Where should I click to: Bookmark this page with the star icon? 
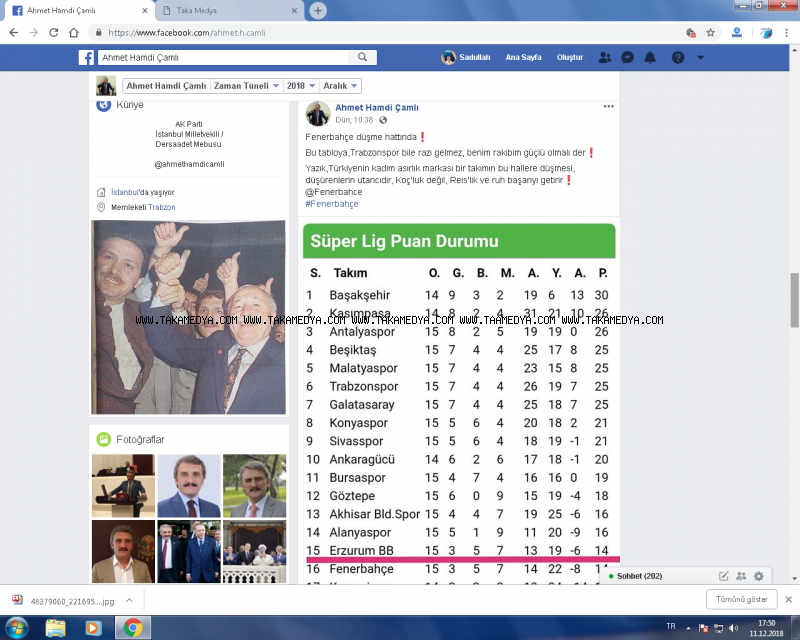tap(710, 33)
